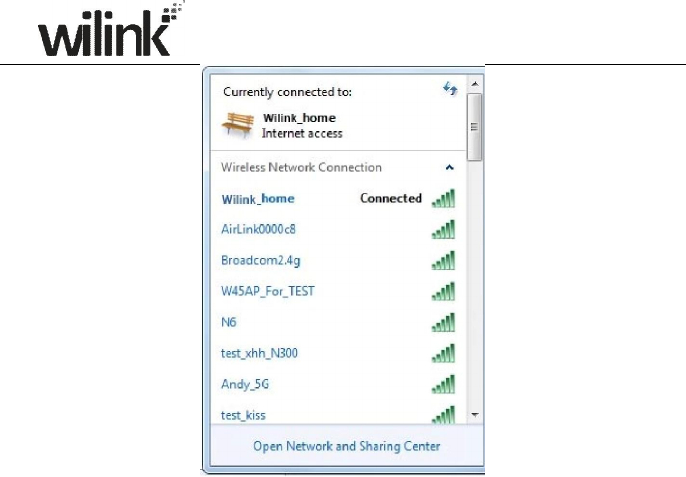Screen dimensions: 686x477
Task: Click the wilink logo
Action: click(x=110, y=30)
